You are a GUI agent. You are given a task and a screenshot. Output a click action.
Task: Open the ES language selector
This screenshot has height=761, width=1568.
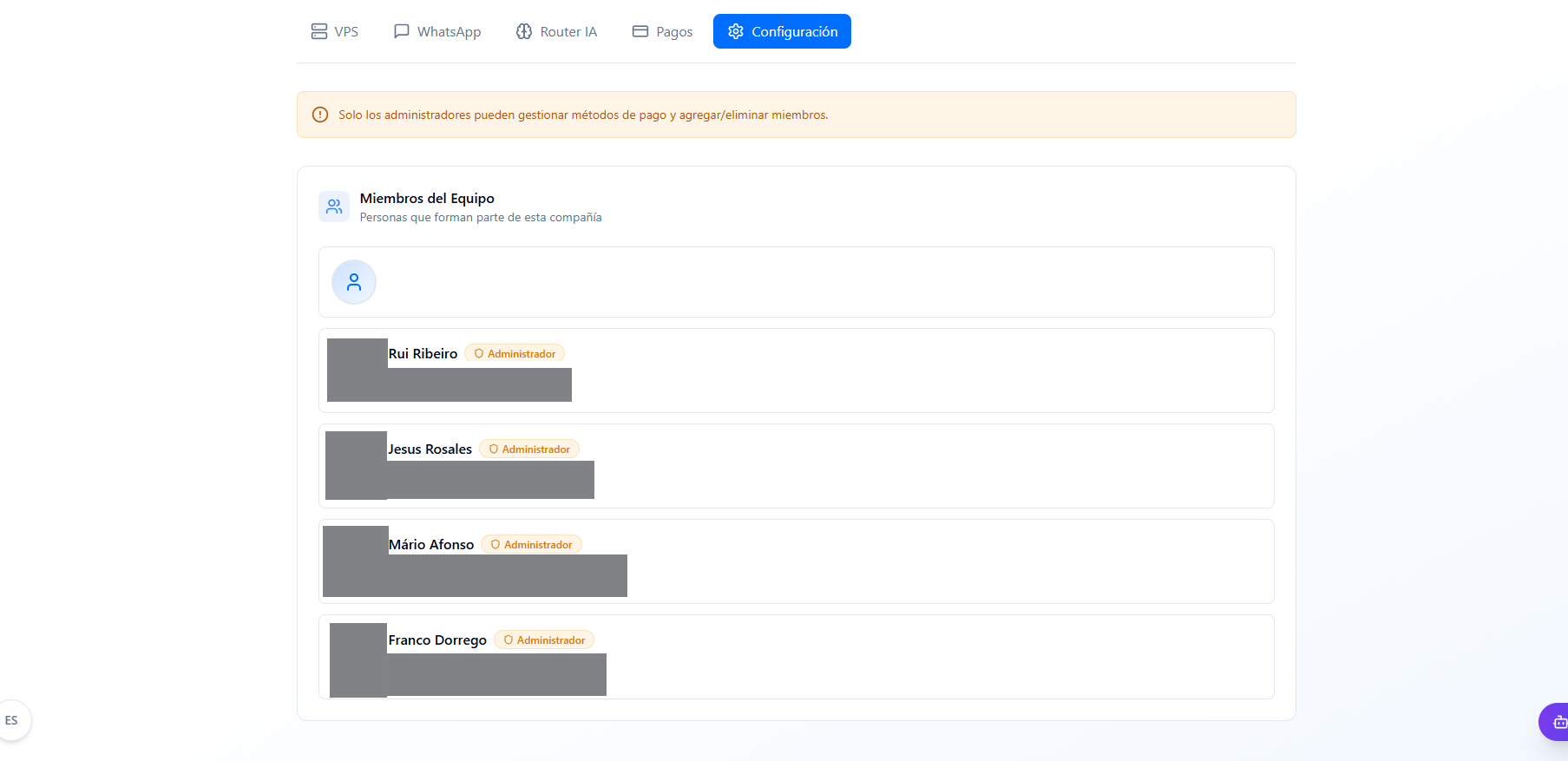(x=11, y=720)
